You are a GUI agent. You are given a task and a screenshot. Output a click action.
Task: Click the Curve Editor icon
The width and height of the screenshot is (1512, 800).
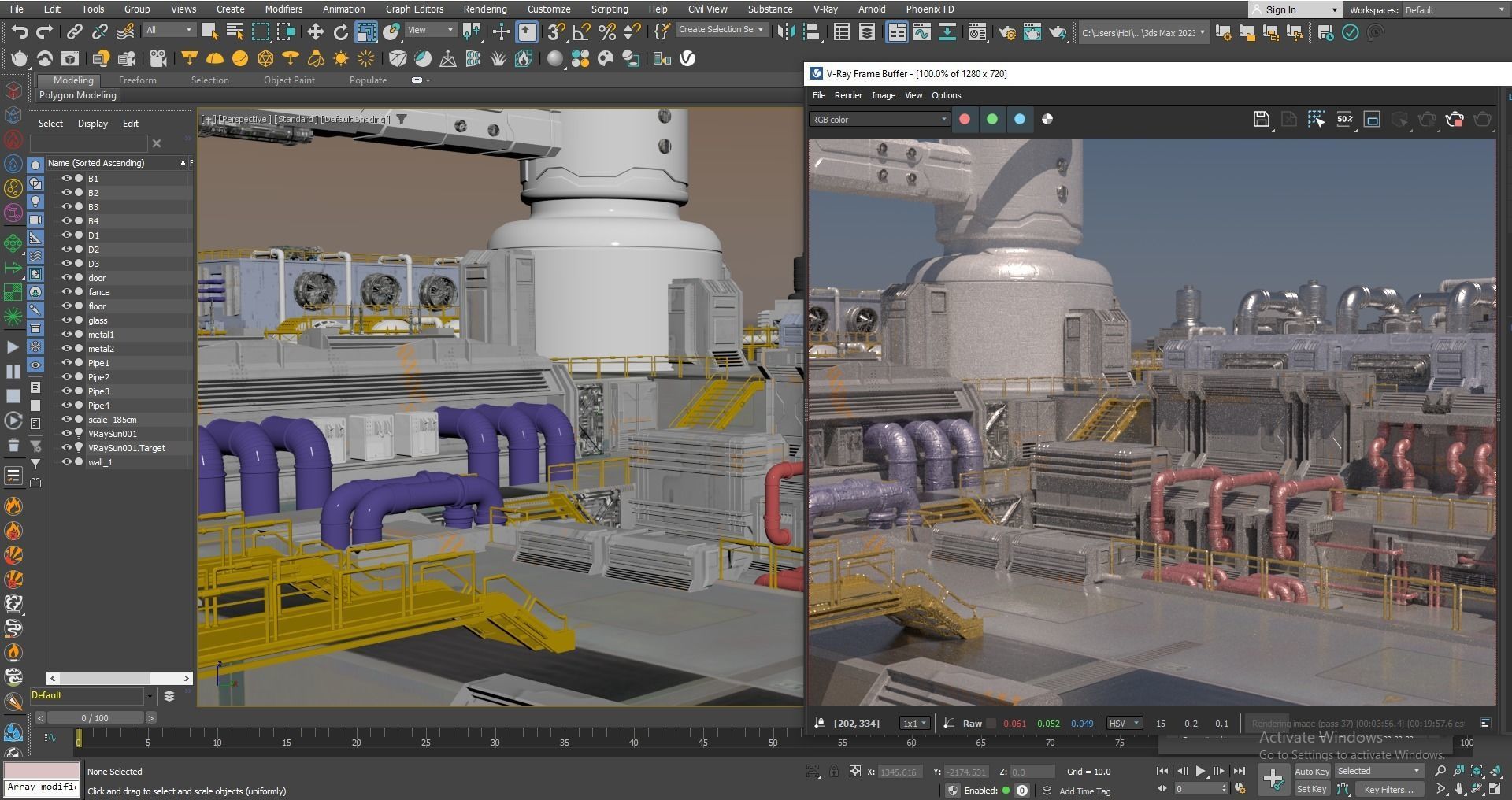(x=921, y=32)
